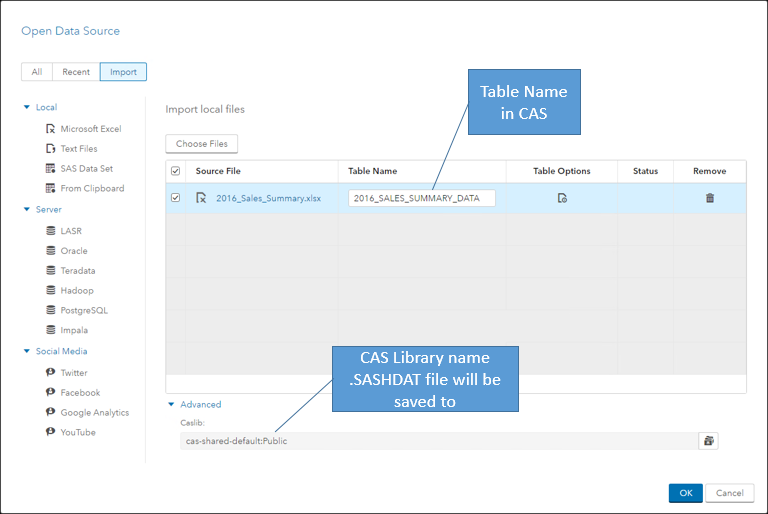
Task: Delete file using the trash icon
Action: (710, 198)
